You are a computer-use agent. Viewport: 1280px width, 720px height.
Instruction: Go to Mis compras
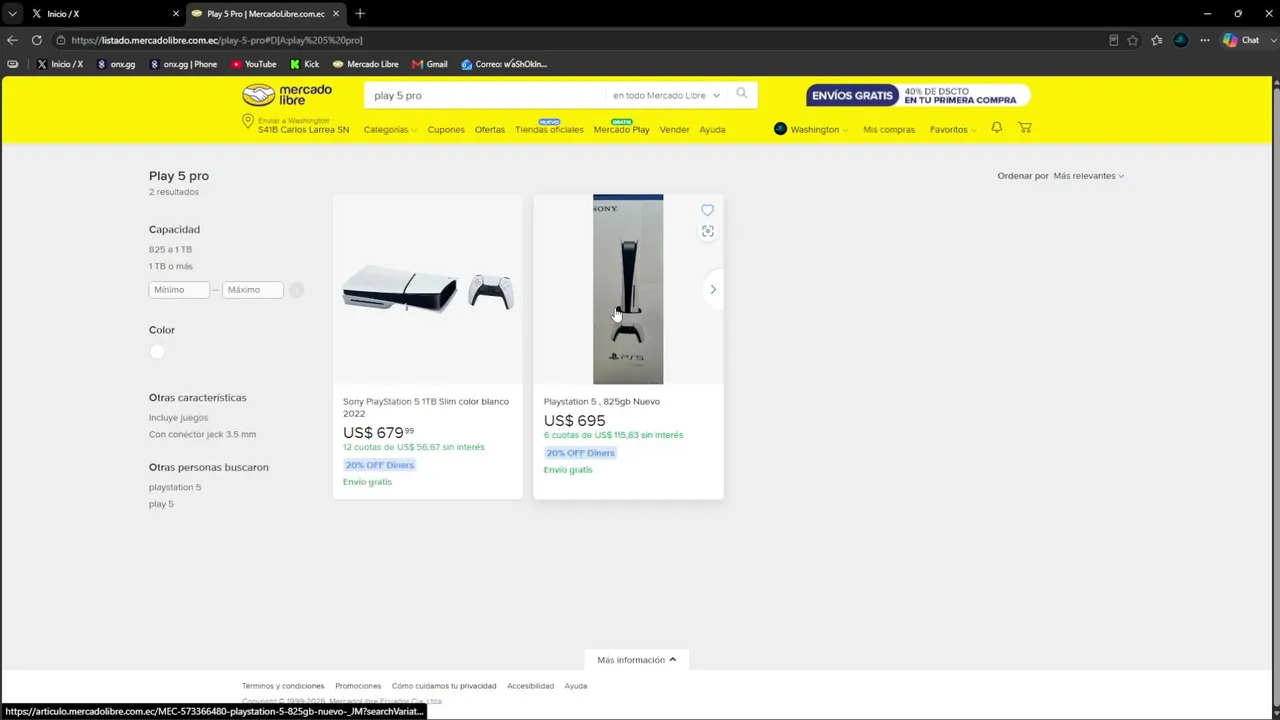pos(889,130)
